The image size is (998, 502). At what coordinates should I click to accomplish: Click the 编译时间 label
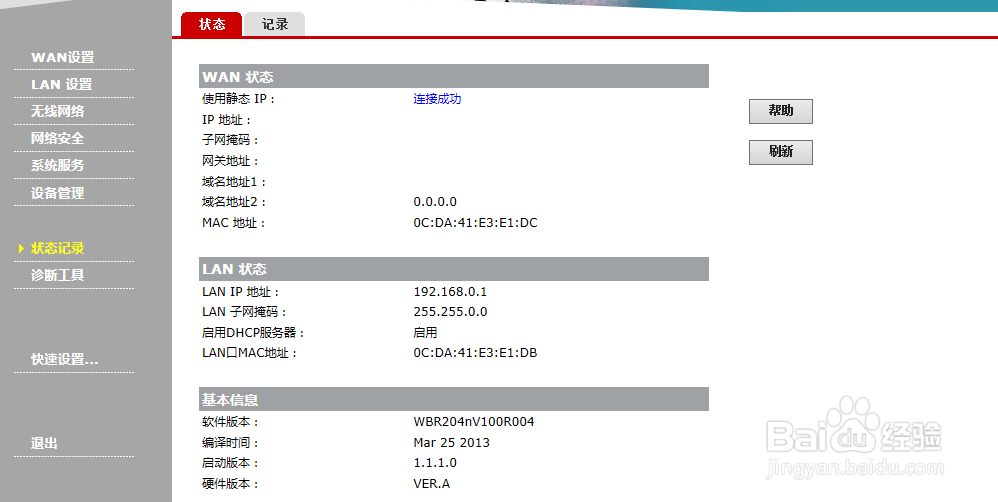click(x=230, y=443)
